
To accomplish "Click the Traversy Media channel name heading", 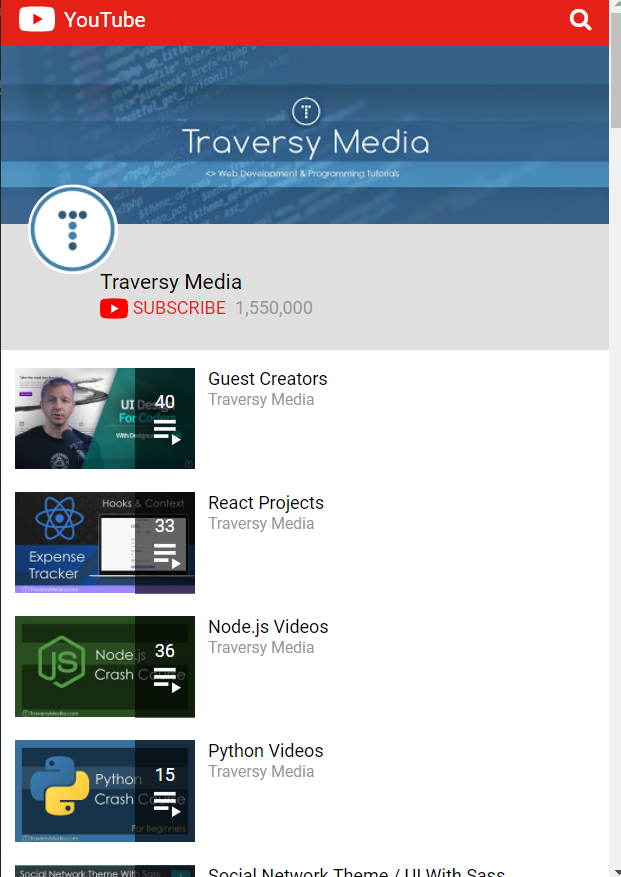I will 171,282.
